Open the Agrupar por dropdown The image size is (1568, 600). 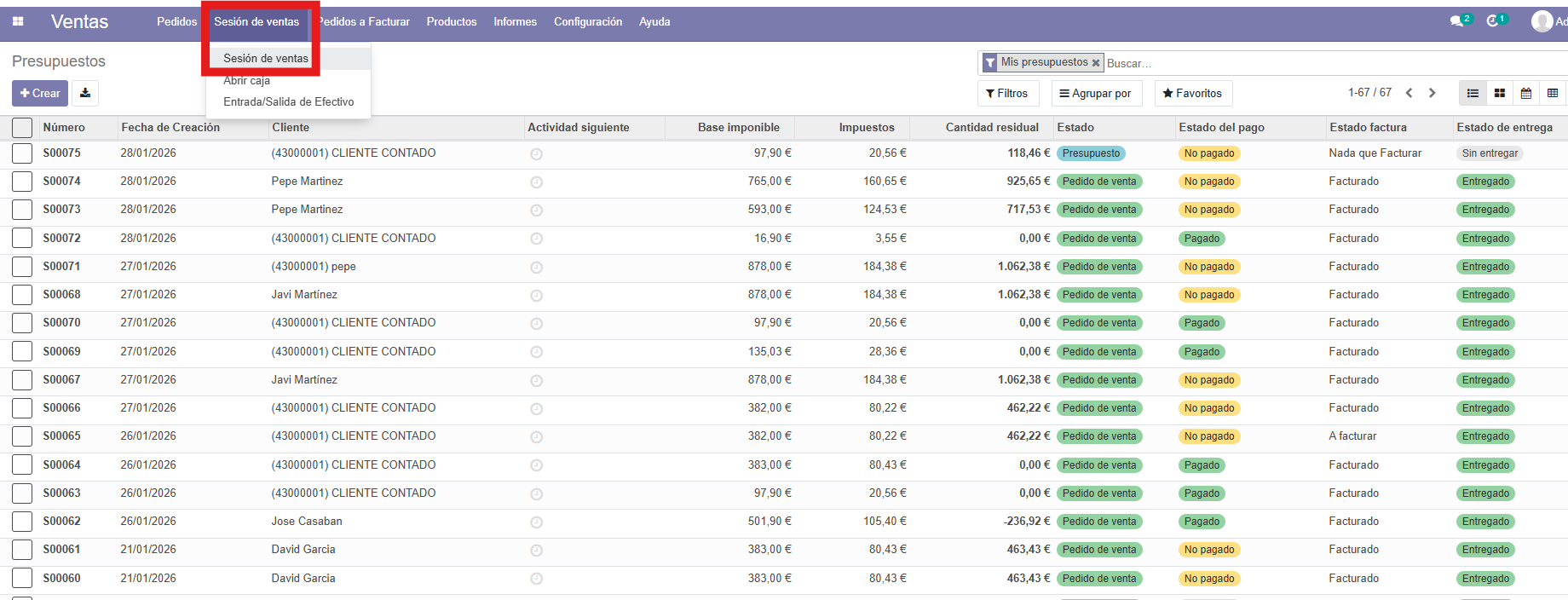pos(1095,93)
